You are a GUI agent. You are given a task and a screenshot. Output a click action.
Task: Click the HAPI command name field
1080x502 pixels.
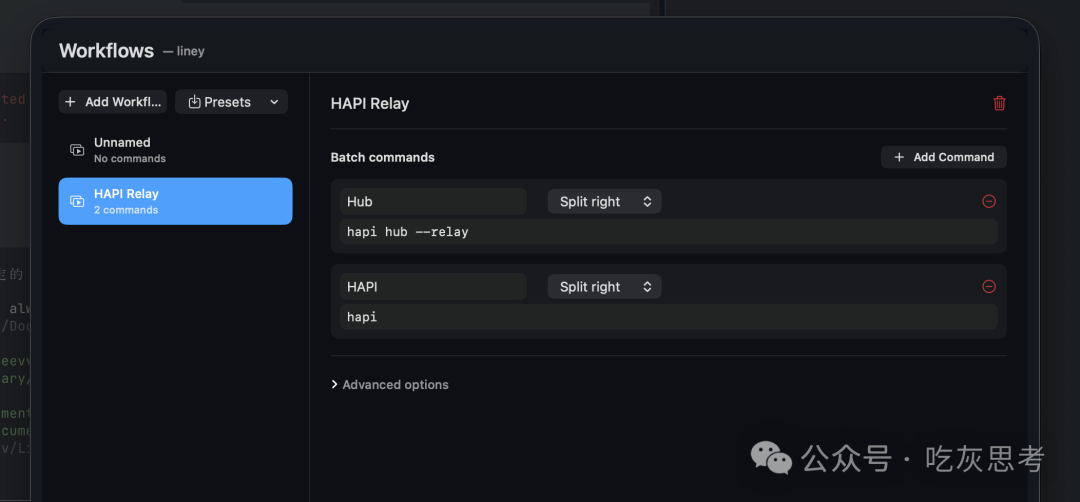433,286
